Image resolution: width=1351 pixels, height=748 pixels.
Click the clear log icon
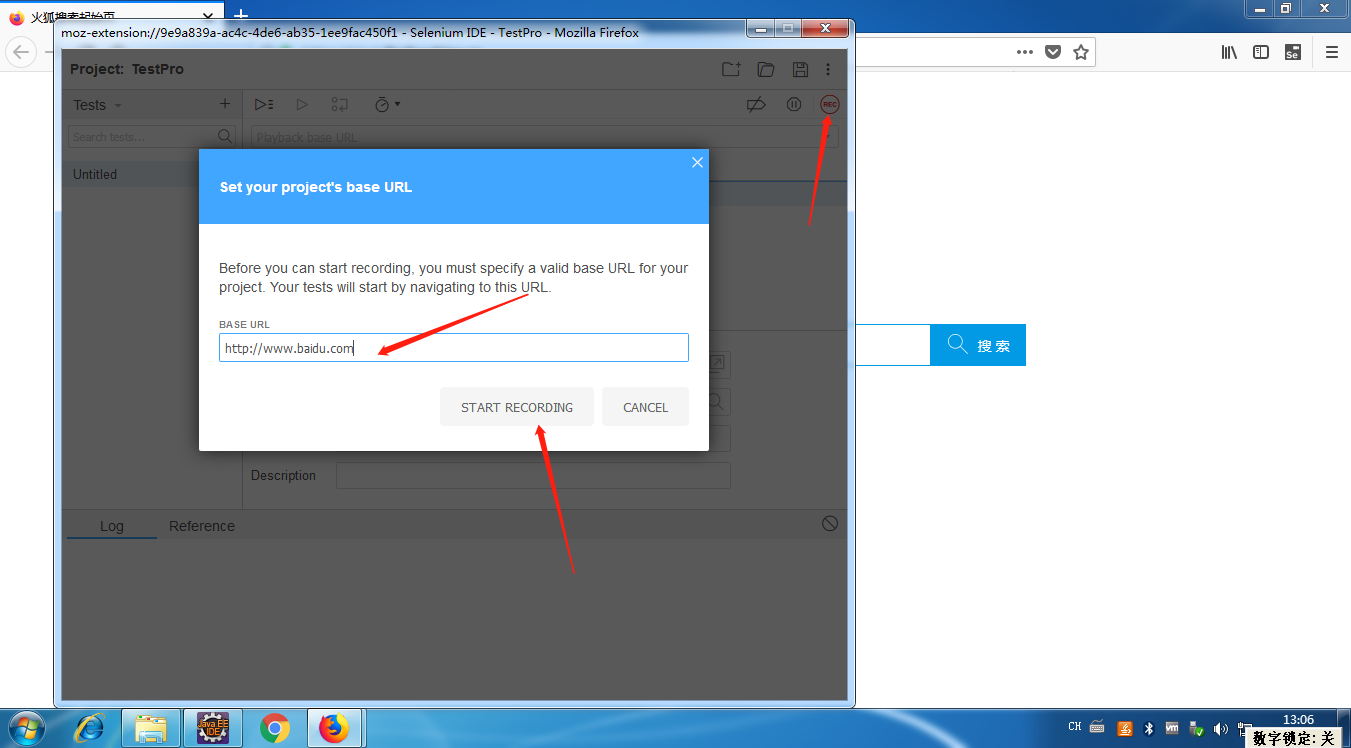pos(830,524)
